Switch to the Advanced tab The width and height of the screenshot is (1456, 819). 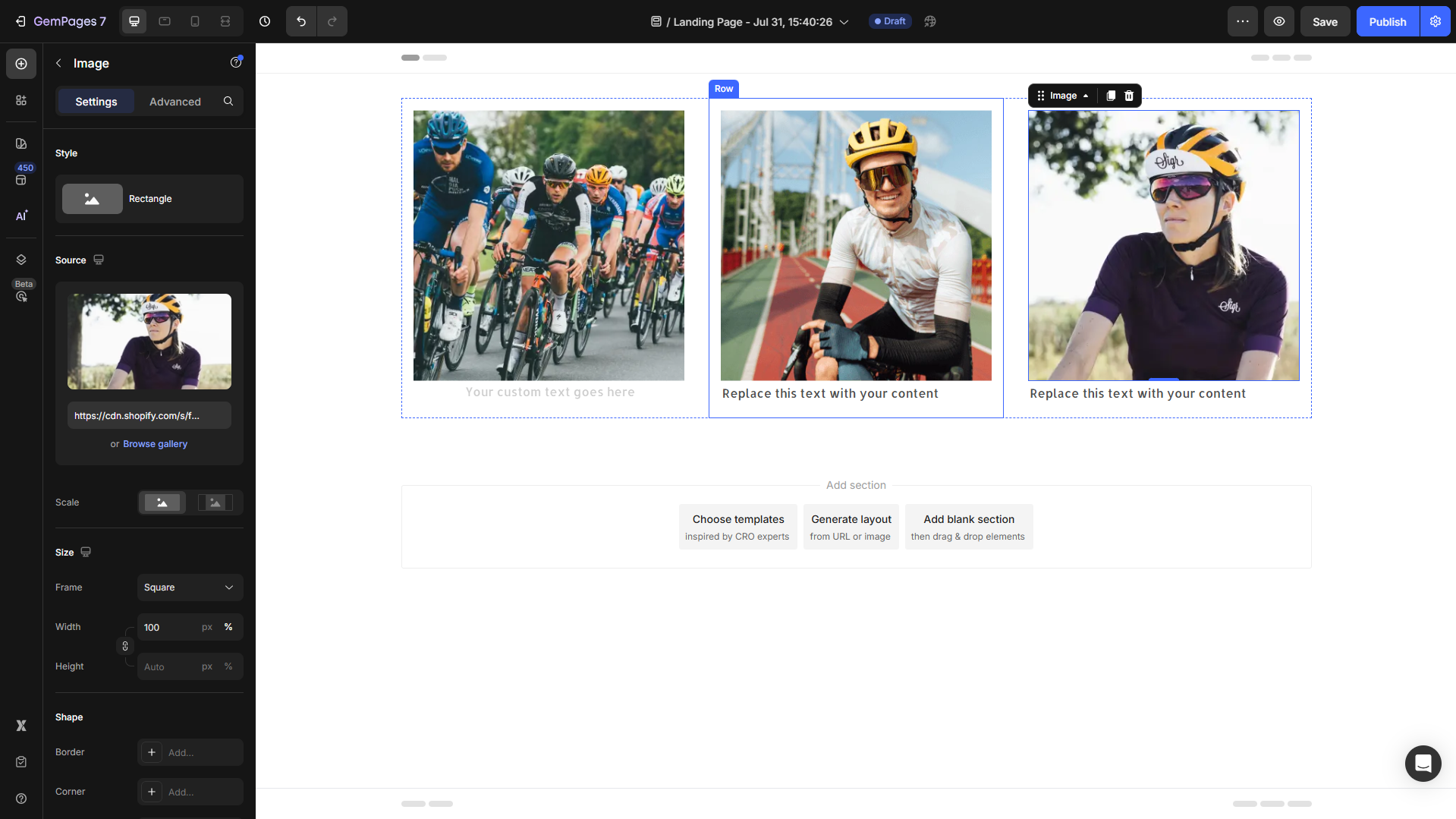click(175, 102)
